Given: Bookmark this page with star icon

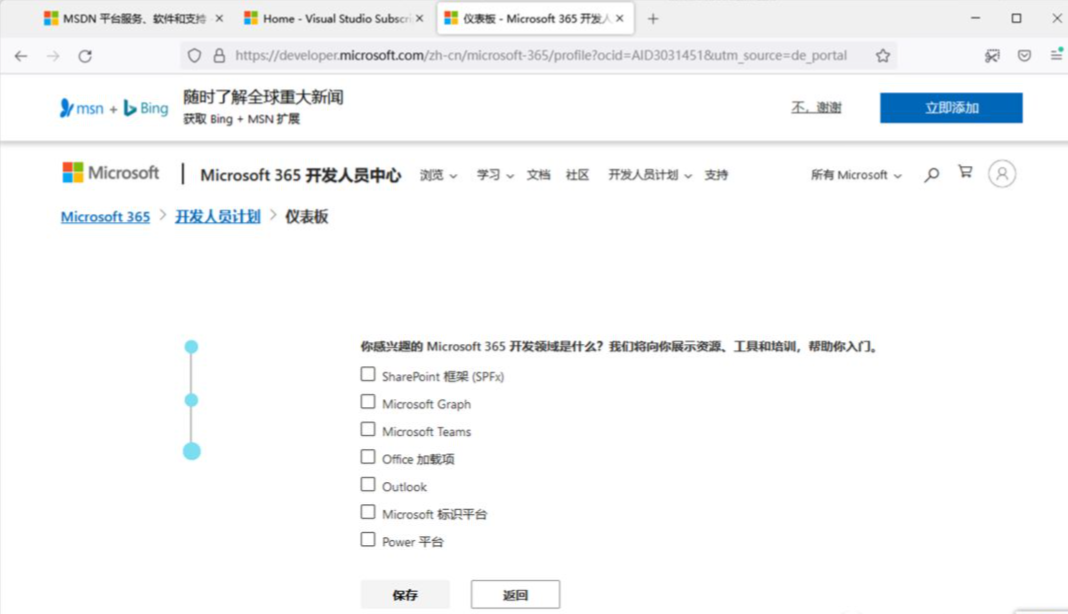Looking at the screenshot, I should pos(883,56).
